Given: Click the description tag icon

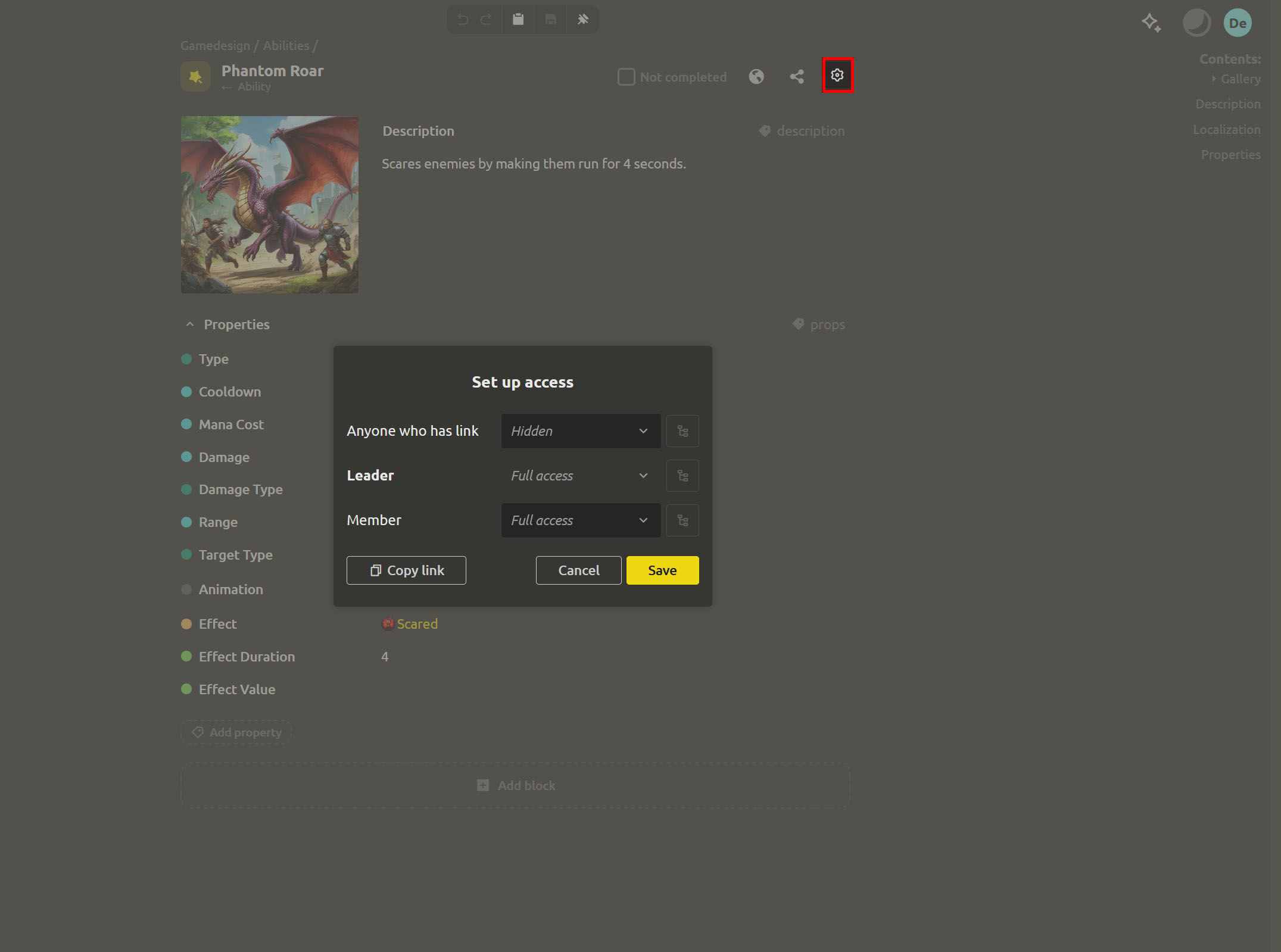Looking at the screenshot, I should tap(765, 131).
